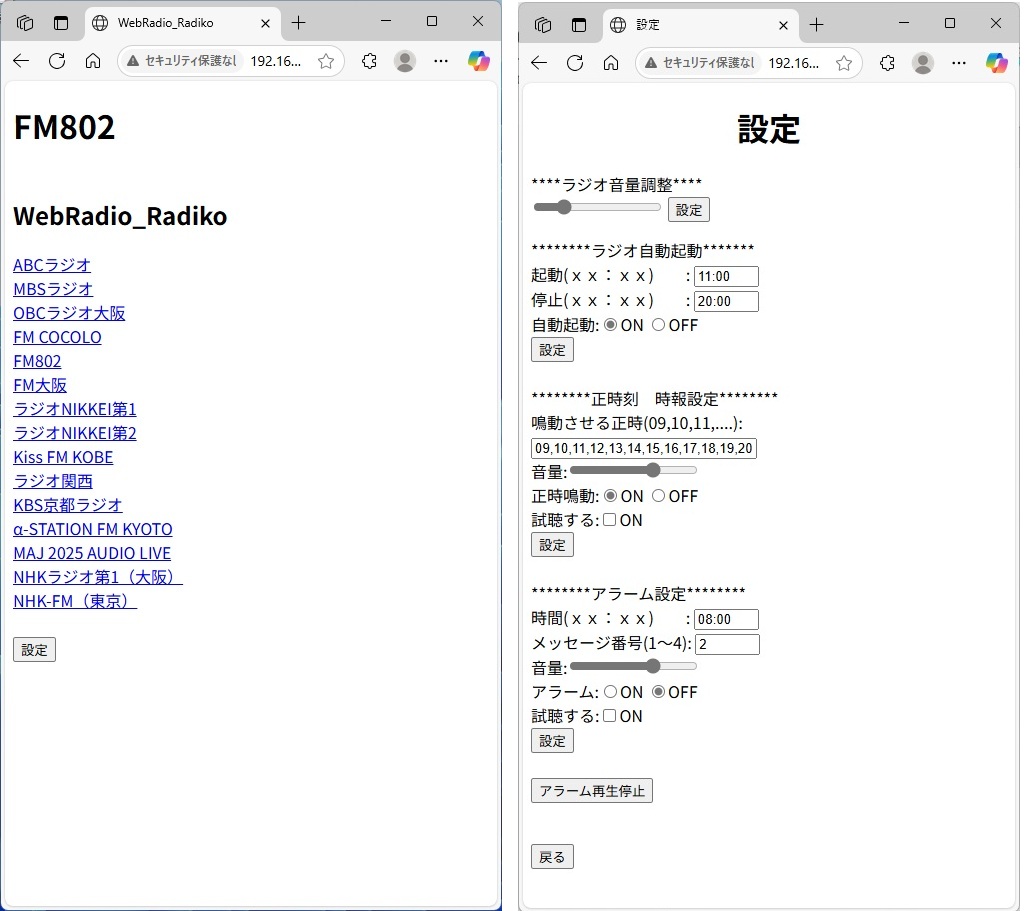The height and width of the screenshot is (911, 1030).
Task: Set アラーム radio to ON
Action: coord(610,692)
